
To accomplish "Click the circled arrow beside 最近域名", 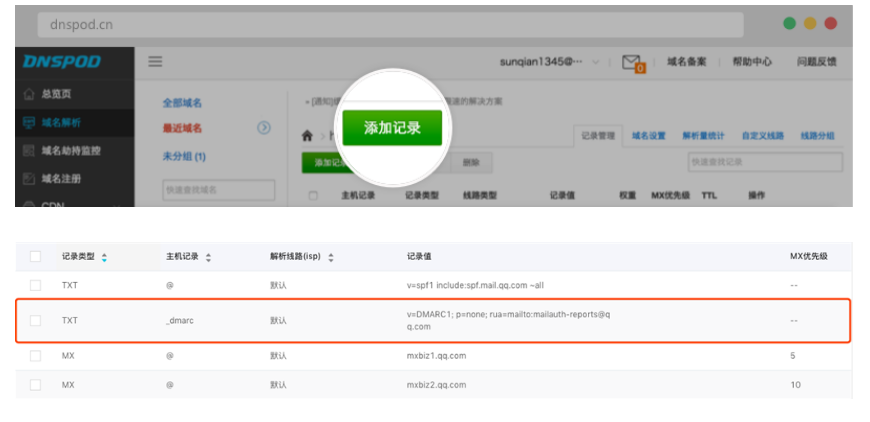I will pos(264,128).
